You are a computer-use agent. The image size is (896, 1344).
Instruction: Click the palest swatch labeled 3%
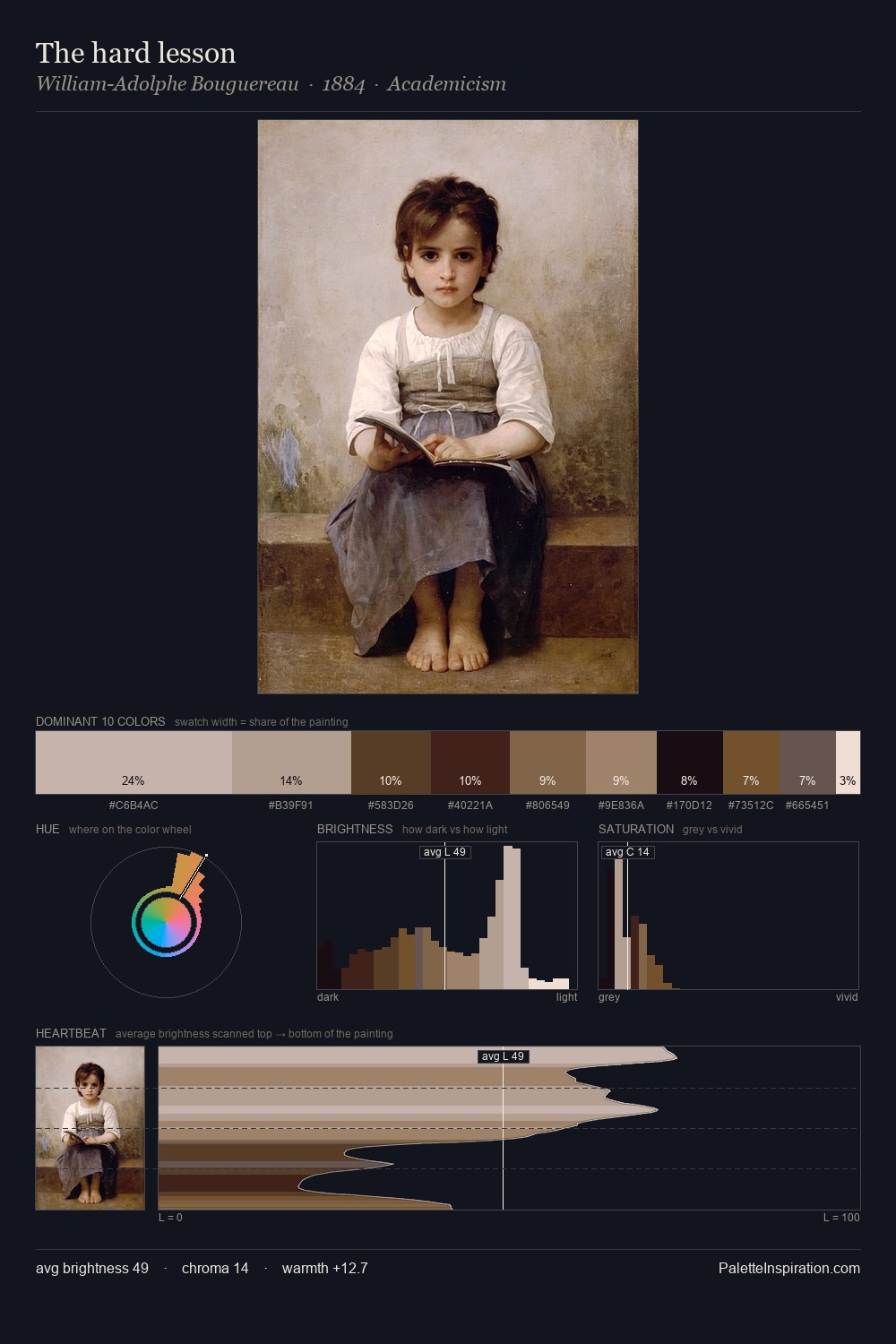848,762
